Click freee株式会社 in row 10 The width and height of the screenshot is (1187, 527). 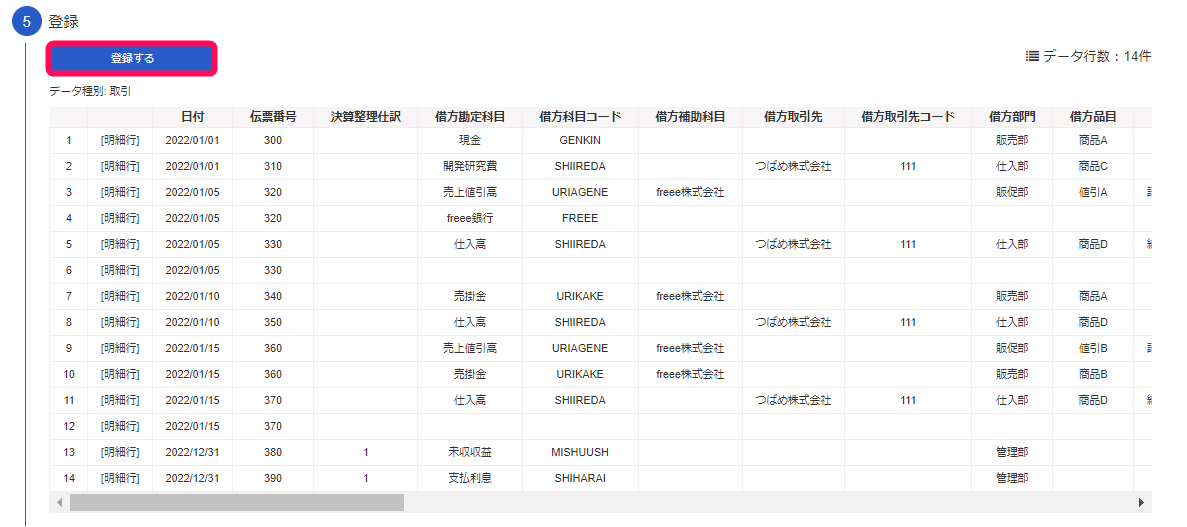[690, 374]
